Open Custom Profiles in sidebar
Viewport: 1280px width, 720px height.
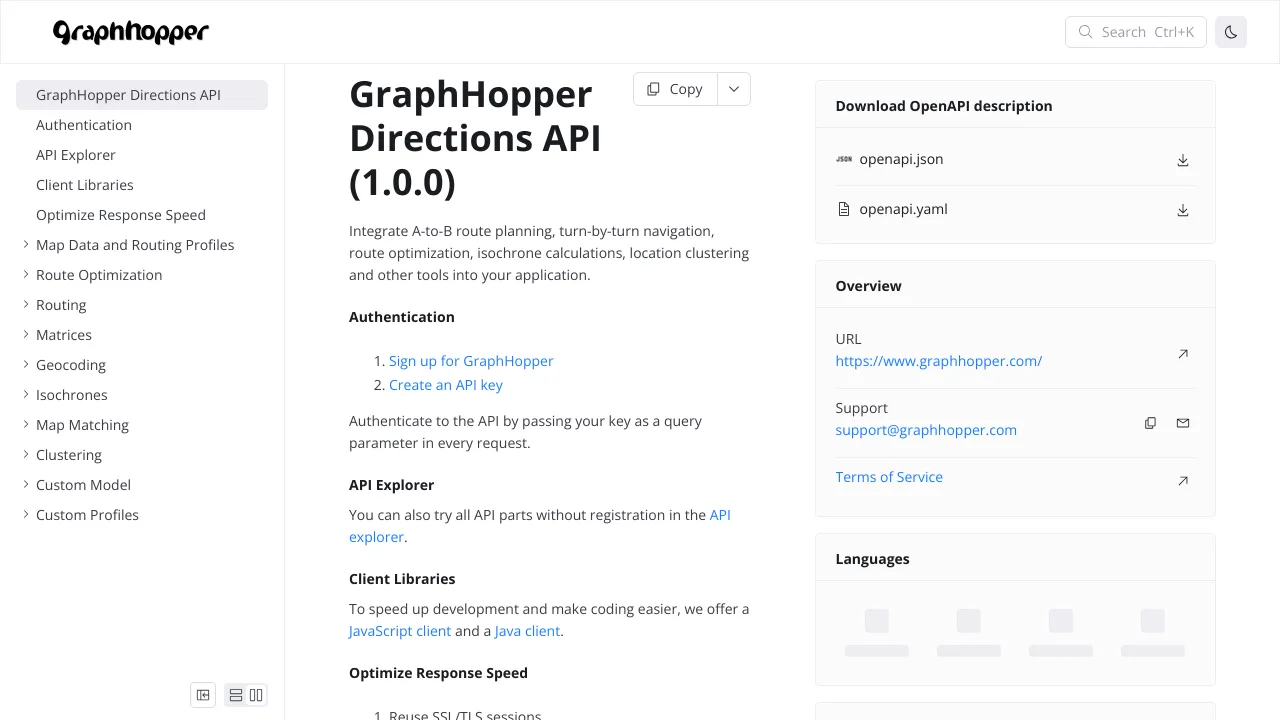(x=142, y=515)
